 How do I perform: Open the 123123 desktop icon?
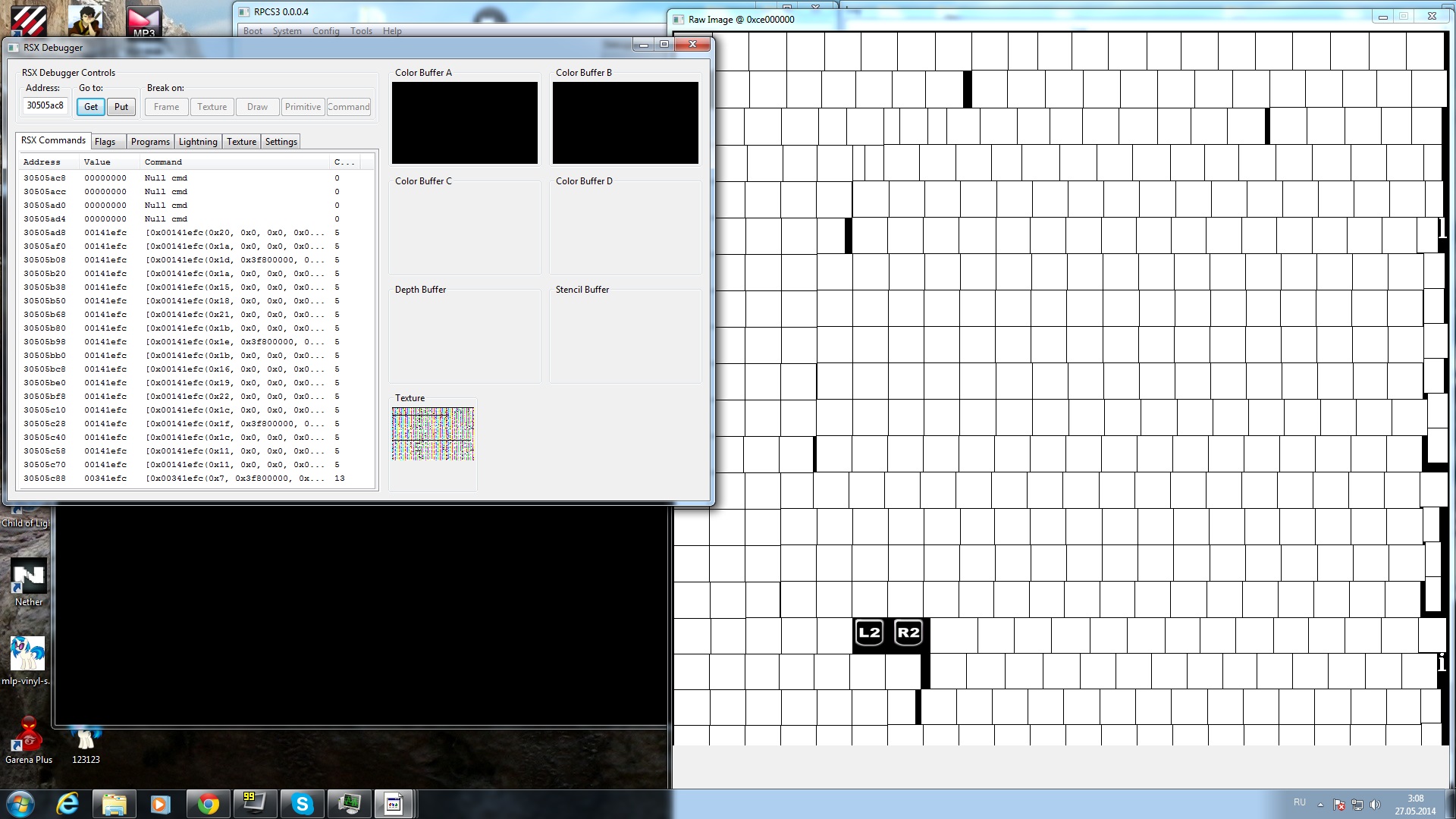[86, 739]
